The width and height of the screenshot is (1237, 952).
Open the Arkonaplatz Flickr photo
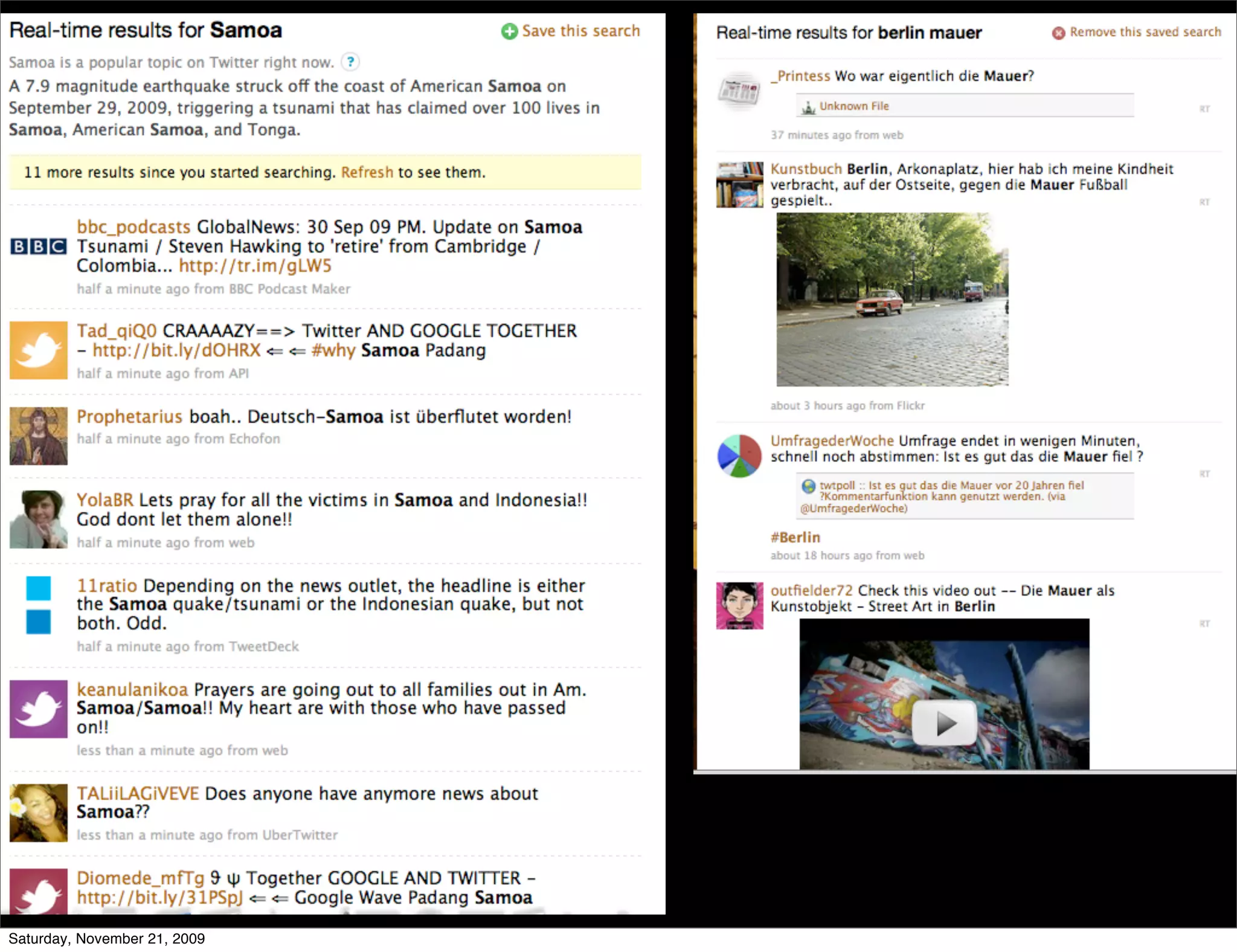(x=892, y=300)
